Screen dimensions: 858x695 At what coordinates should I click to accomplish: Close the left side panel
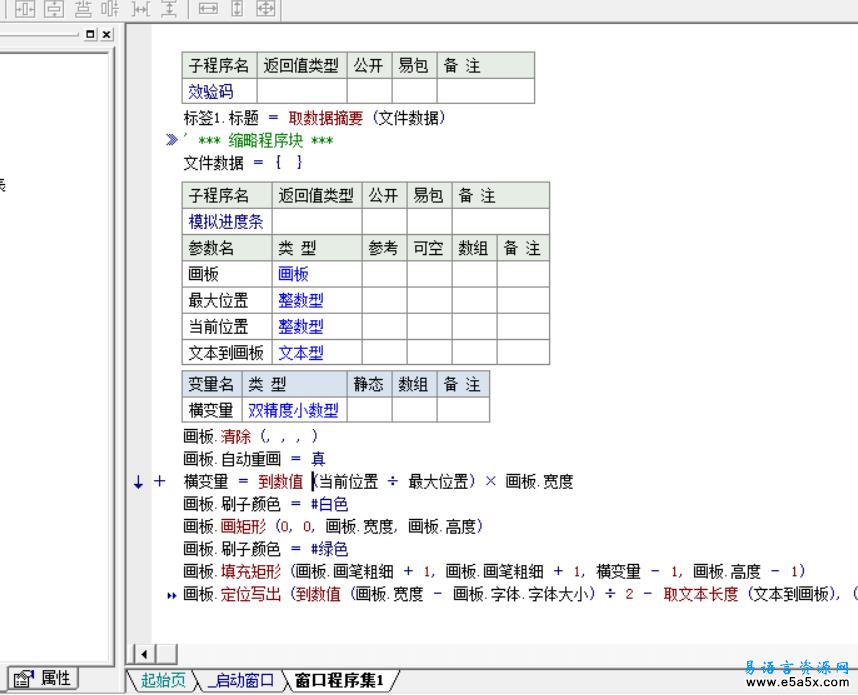point(107,34)
